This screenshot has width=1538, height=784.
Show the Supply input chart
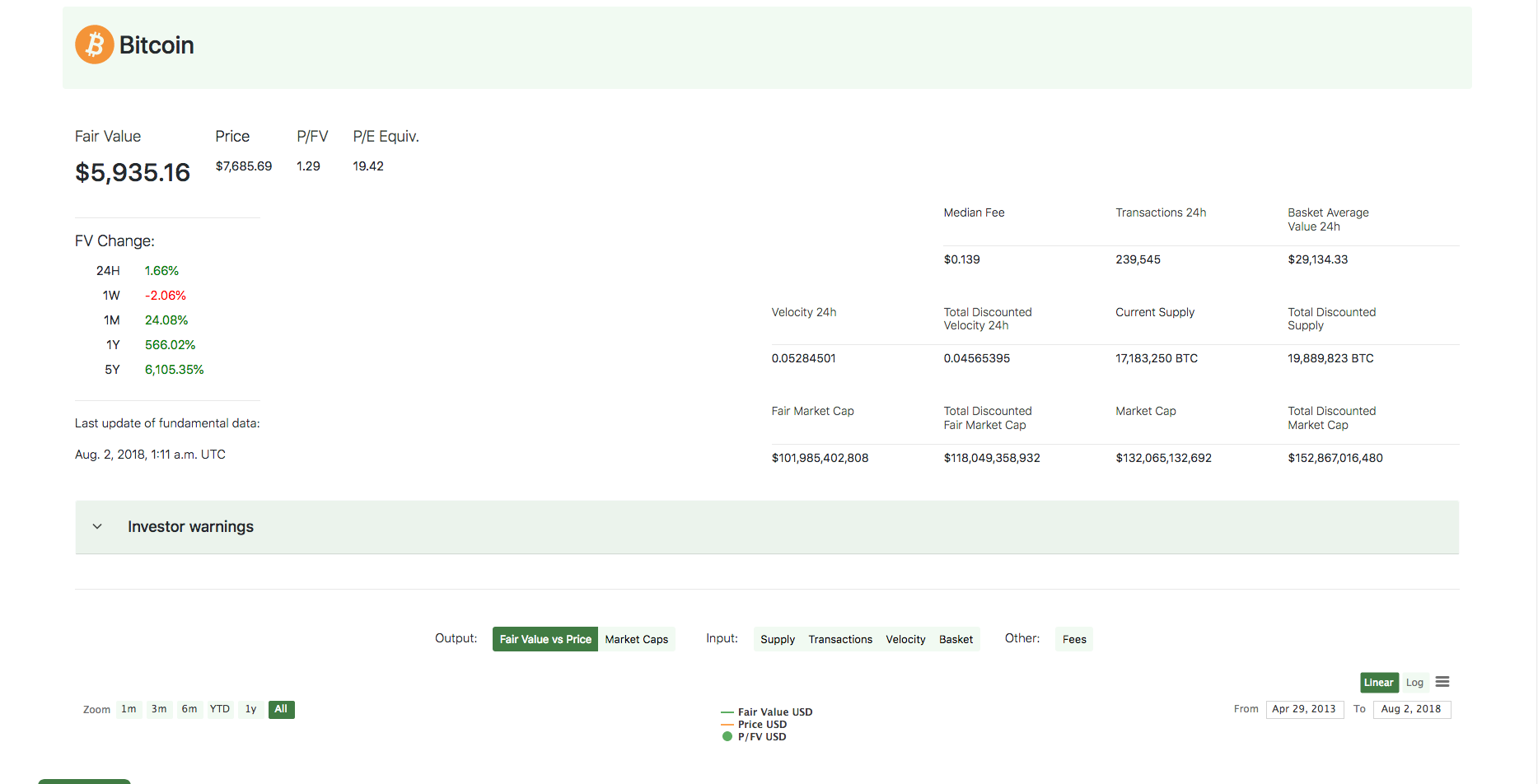coord(778,639)
